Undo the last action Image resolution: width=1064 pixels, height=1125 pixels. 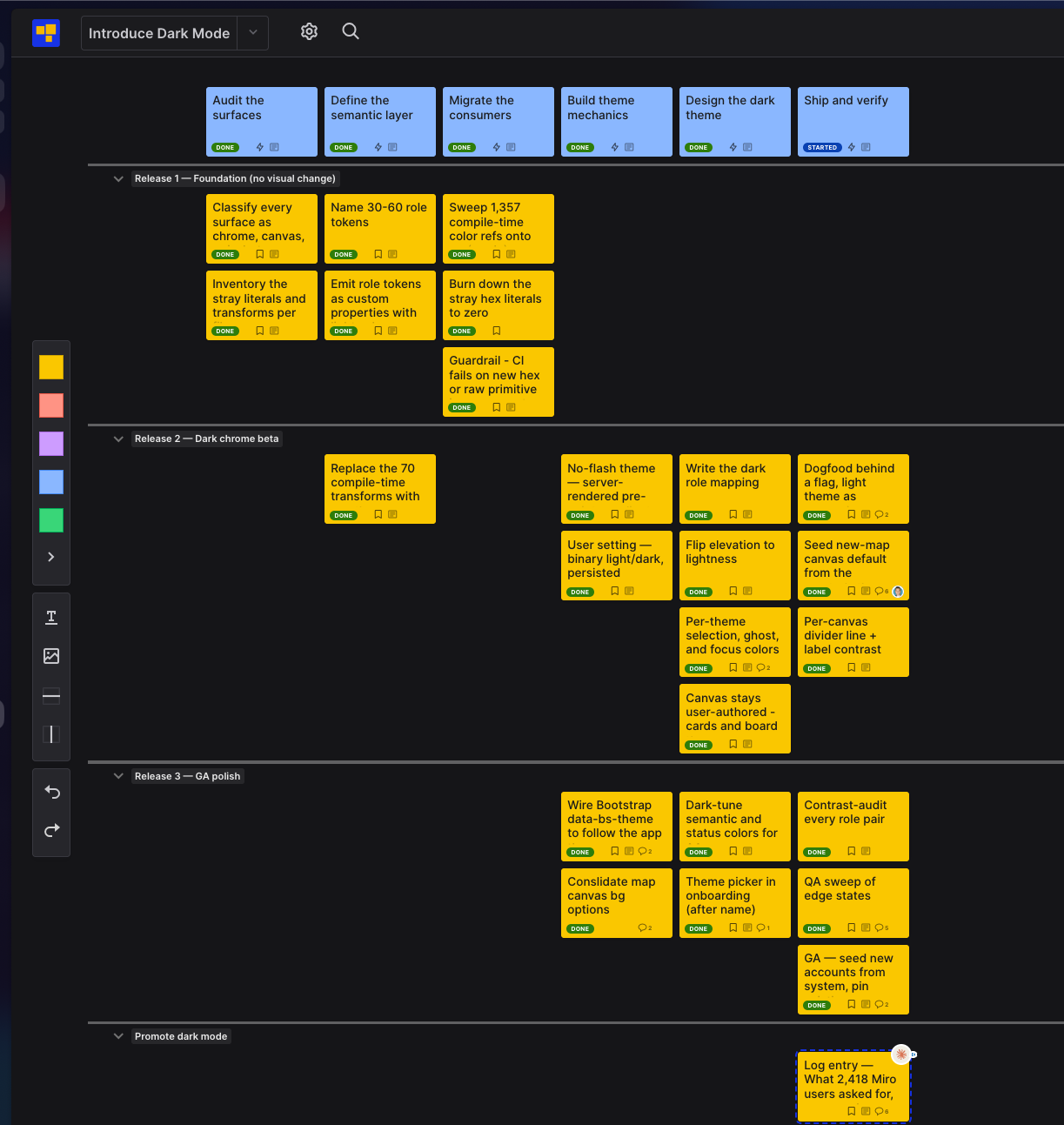pos(51,792)
